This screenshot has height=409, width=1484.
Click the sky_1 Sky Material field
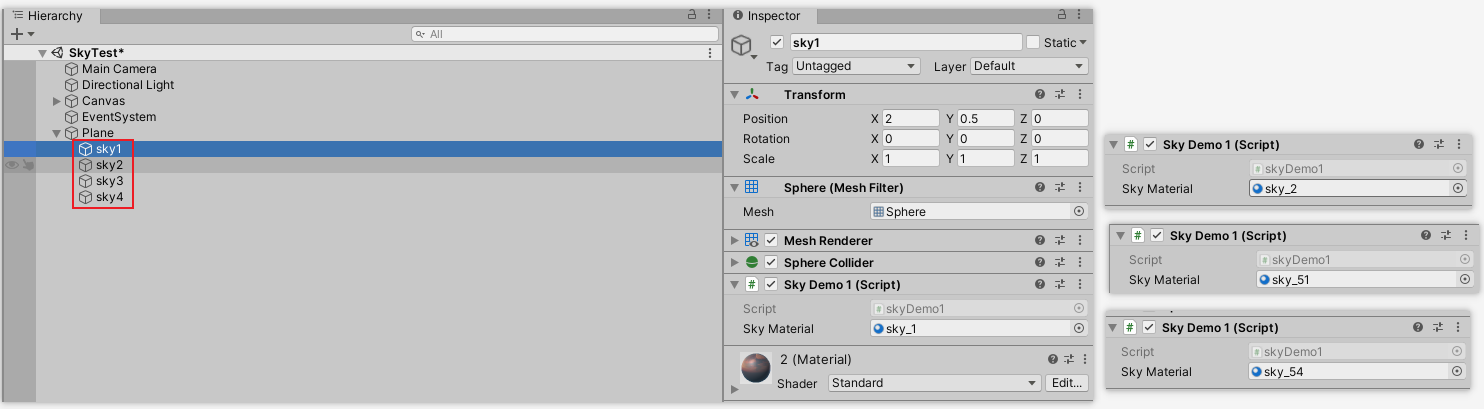pos(979,328)
